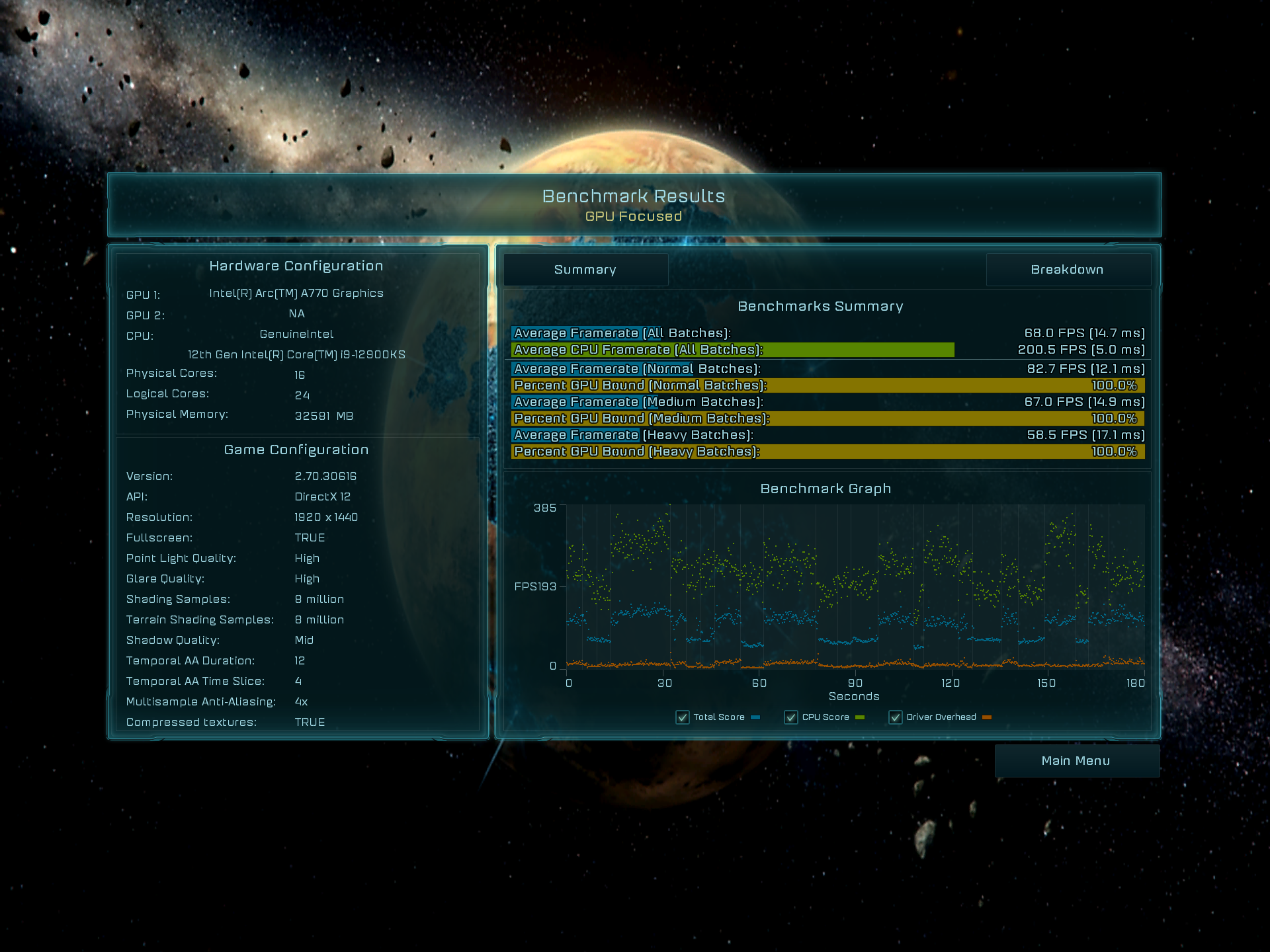
Task: Click Point Light Quality High value
Action: click(x=307, y=558)
